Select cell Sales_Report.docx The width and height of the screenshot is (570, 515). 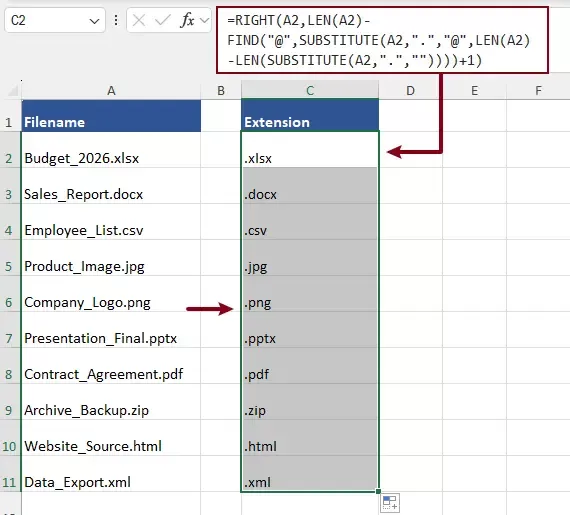(111, 186)
